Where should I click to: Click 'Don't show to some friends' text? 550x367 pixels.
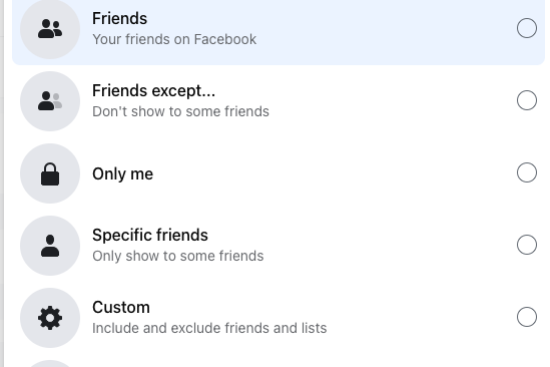[x=181, y=112]
